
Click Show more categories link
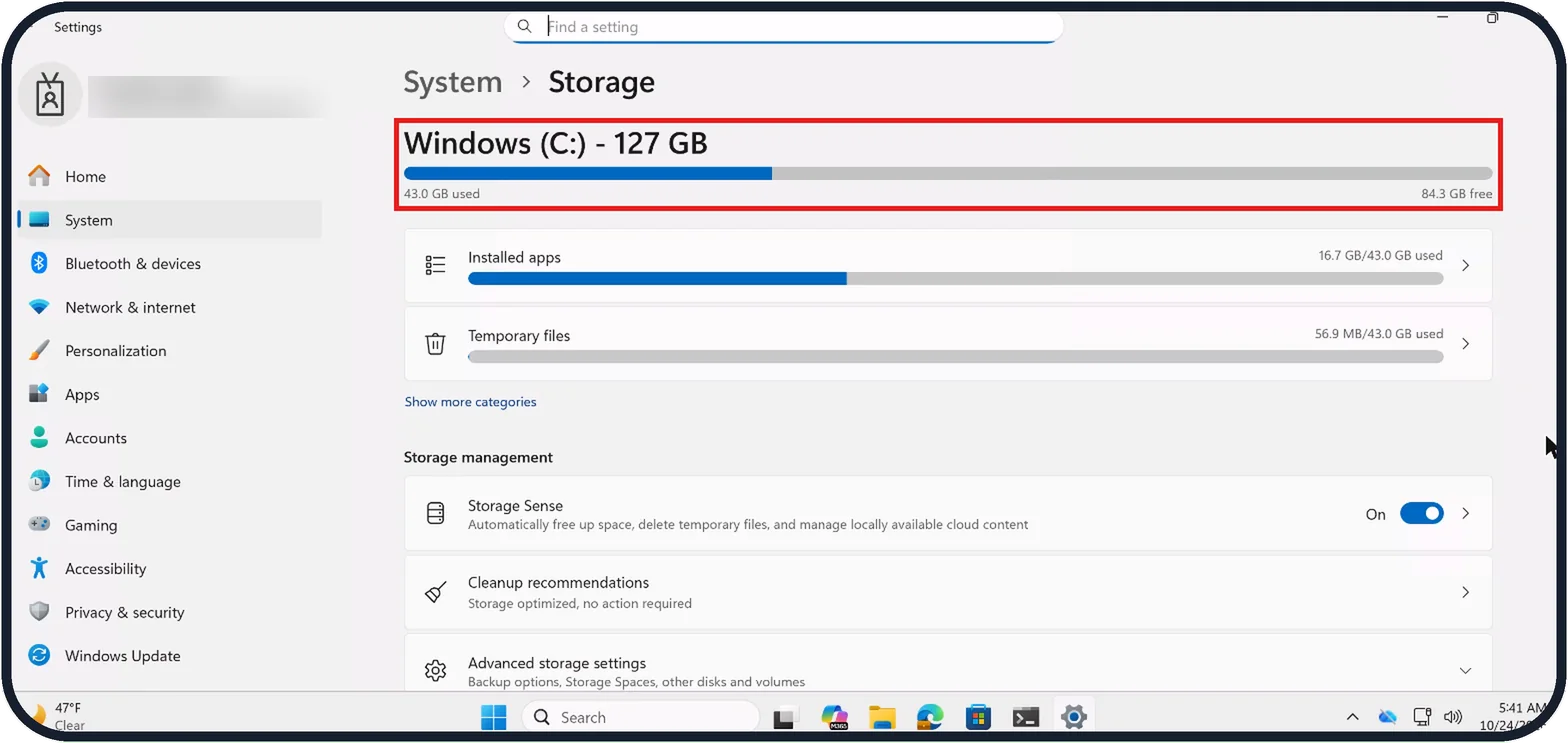coord(470,402)
